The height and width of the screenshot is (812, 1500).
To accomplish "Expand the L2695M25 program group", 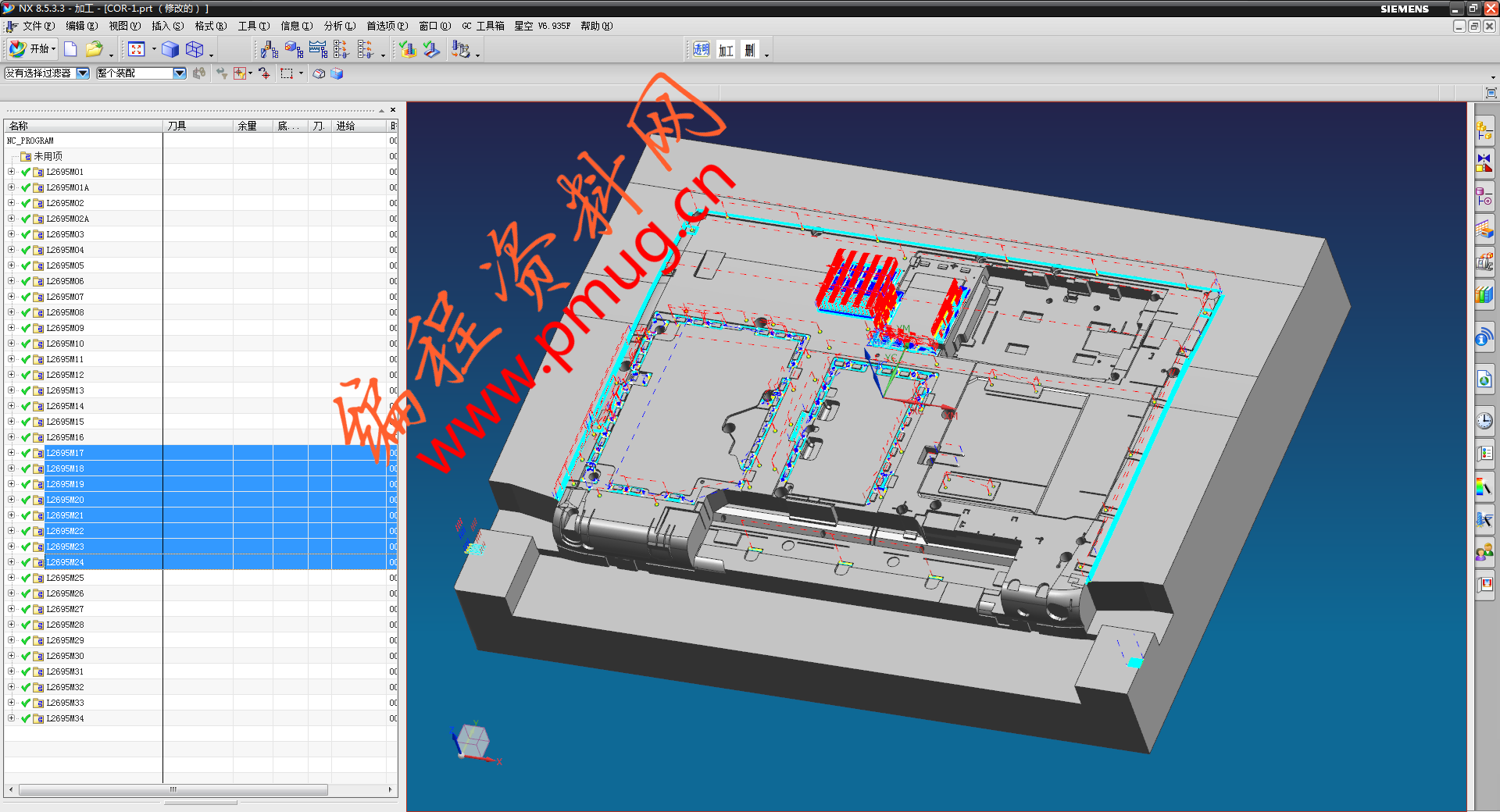I will pyautogui.click(x=11, y=578).
